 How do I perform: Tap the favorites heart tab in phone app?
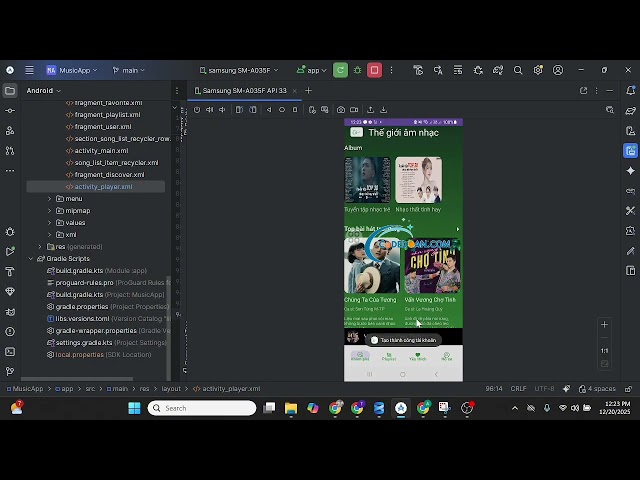[418, 356]
